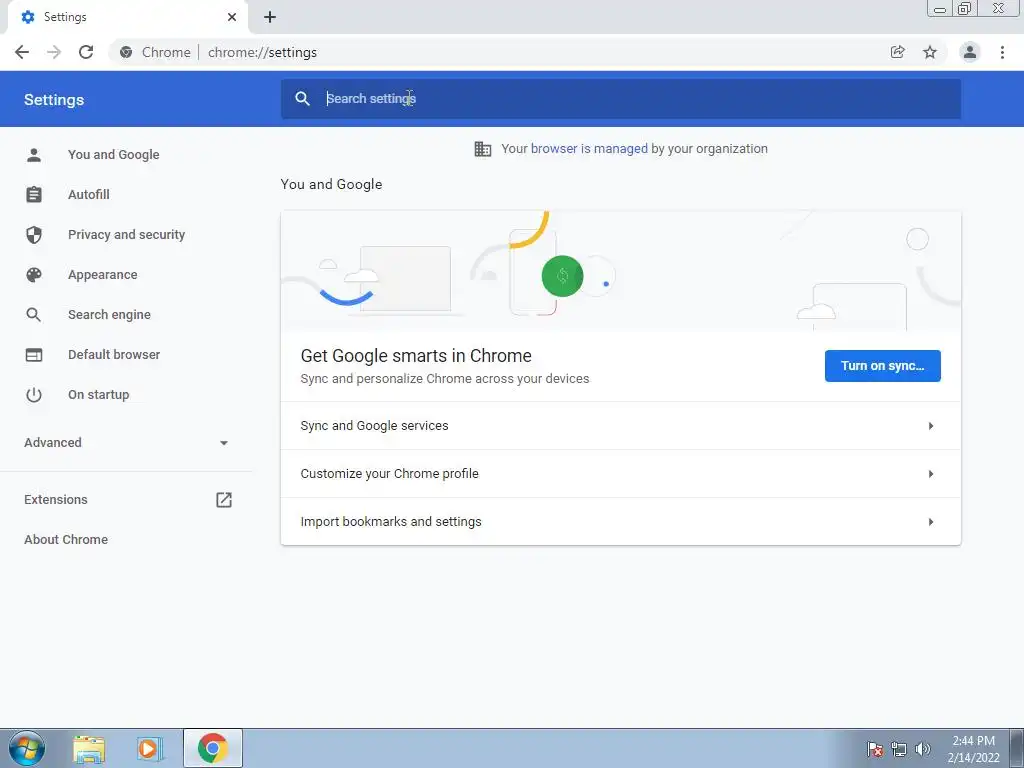The height and width of the screenshot is (768, 1024).
Task: Launch Windows Media Player from taskbar
Action: 150,749
